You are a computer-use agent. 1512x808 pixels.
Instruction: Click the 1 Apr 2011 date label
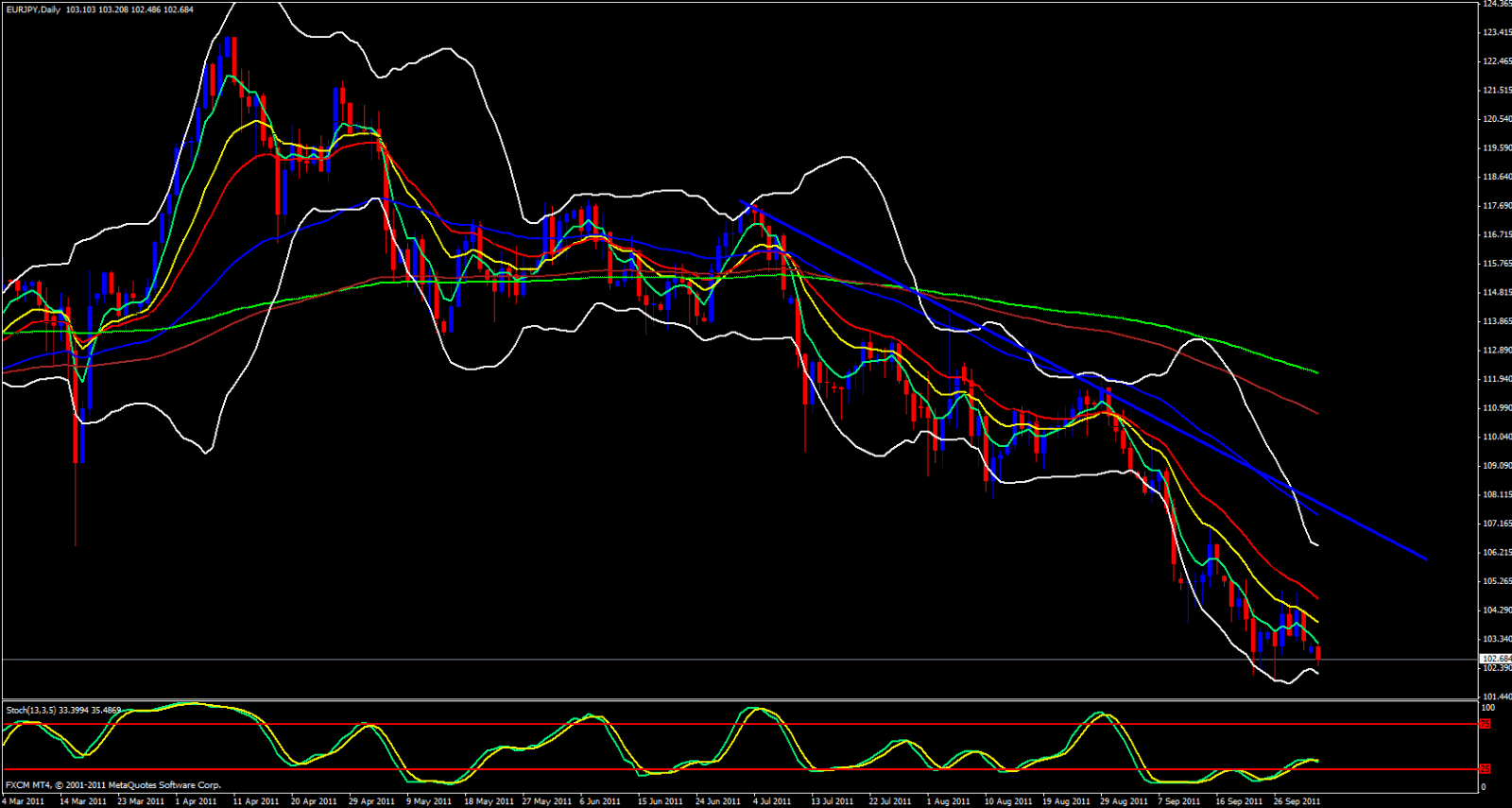pyautogui.click(x=196, y=801)
